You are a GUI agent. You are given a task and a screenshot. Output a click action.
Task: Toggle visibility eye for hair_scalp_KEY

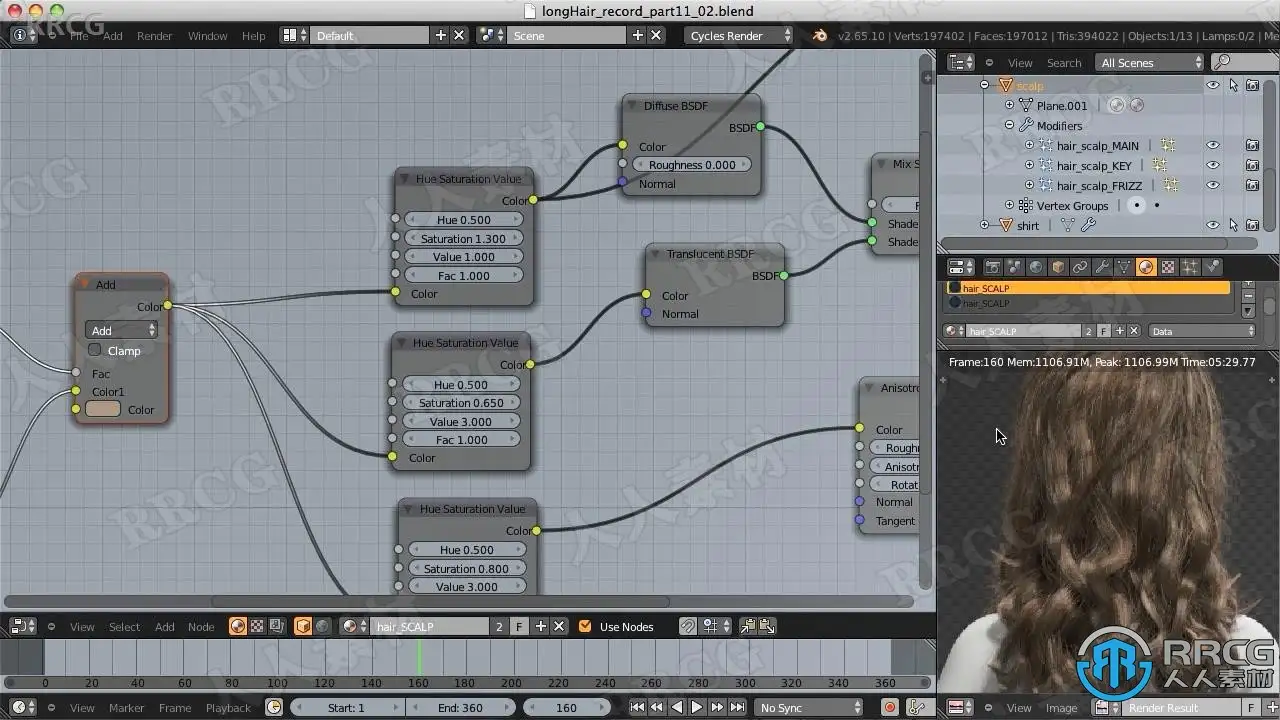(x=1212, y=165)
